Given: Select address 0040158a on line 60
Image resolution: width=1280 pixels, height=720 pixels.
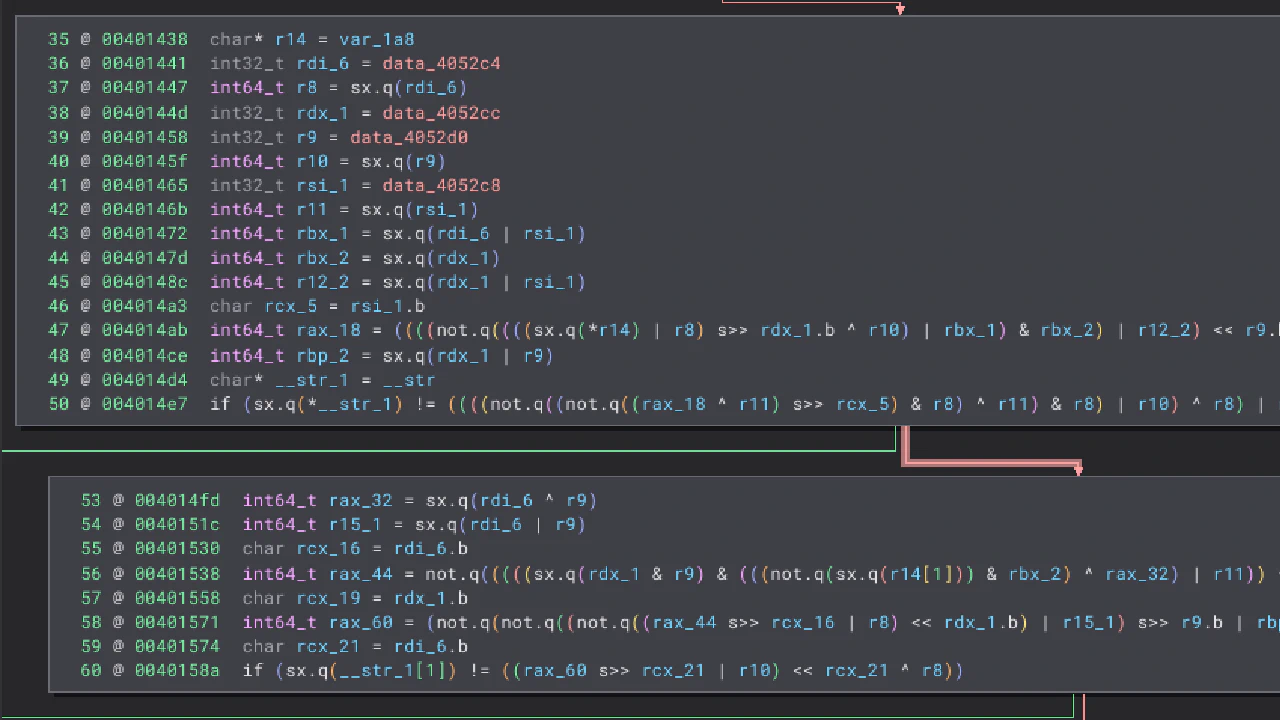Looking at the screenshot, I should click(x=177, y=670).
